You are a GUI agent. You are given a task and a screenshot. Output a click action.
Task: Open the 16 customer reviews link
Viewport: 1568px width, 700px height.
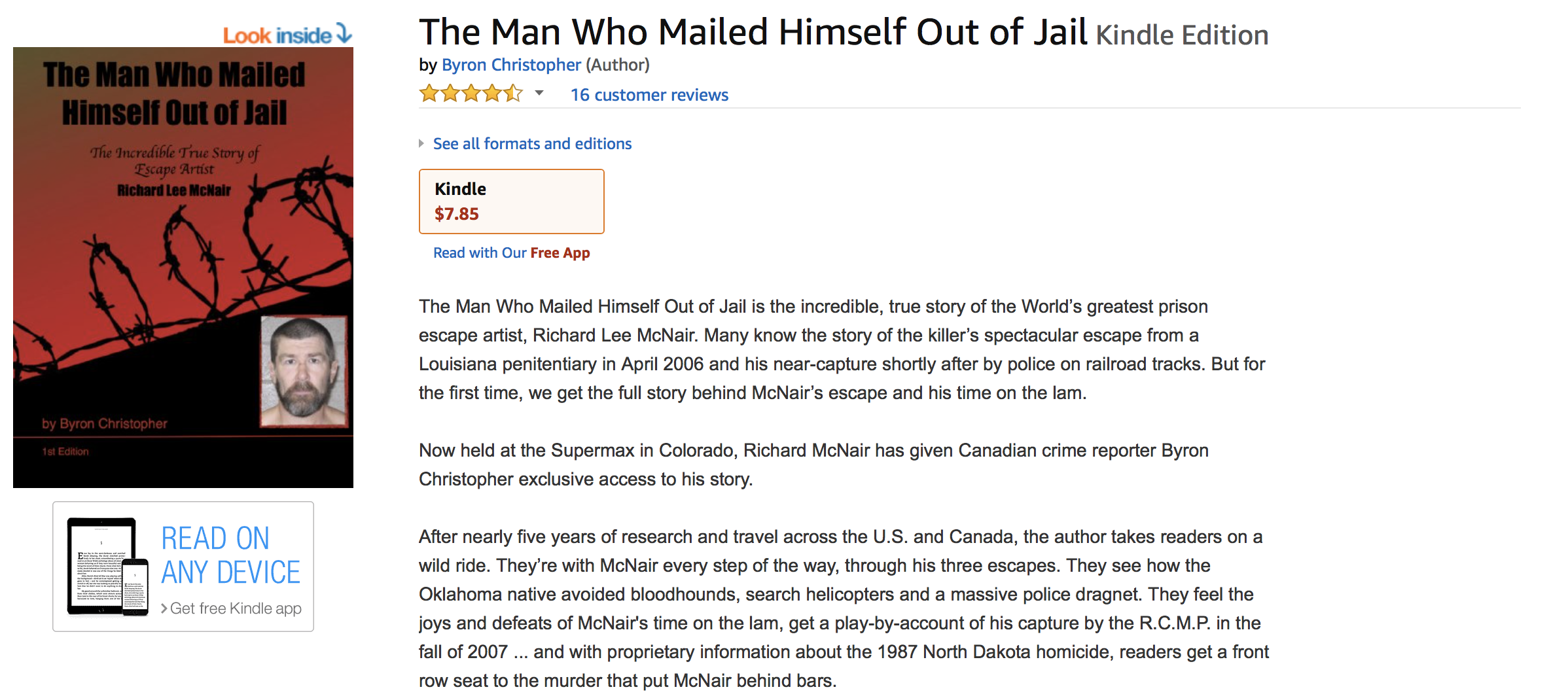649,95
